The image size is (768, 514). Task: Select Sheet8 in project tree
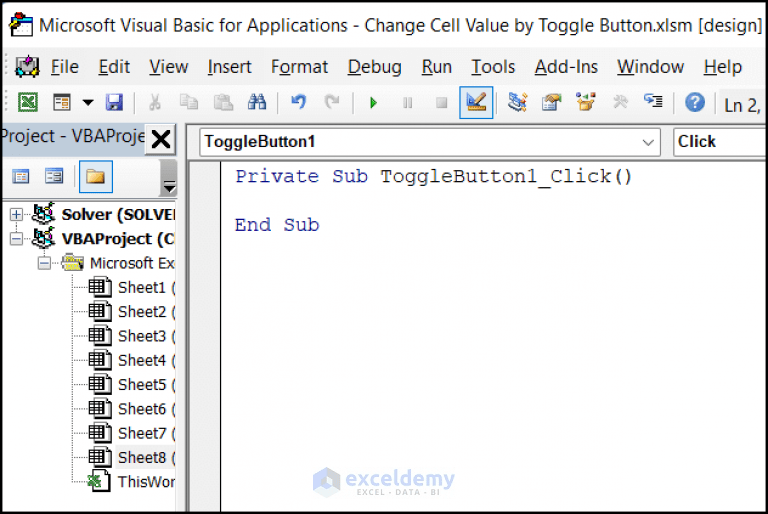(x=146, y=457)
